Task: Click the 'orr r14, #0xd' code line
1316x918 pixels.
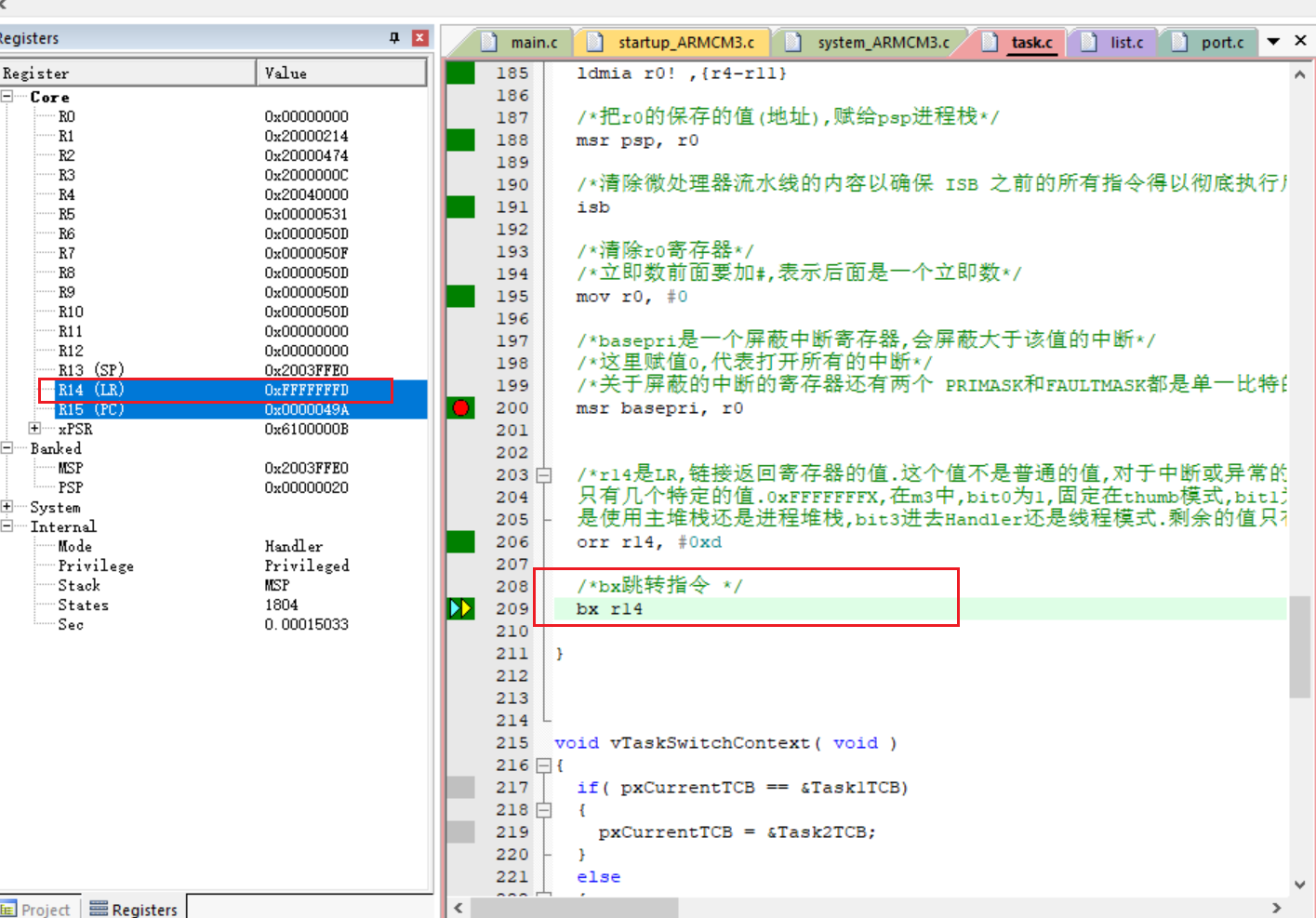Action: point(648,542)
